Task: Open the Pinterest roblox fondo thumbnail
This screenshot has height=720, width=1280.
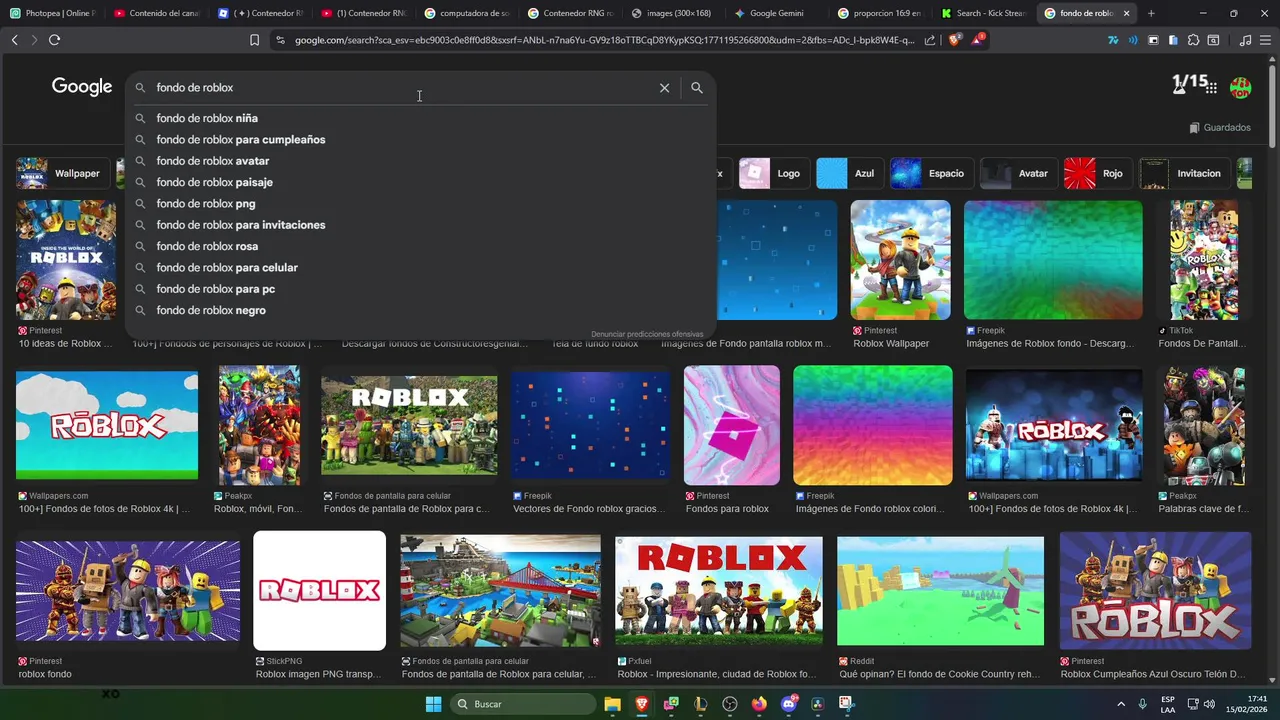Action: pyautogui.click(x=128, y=591)
